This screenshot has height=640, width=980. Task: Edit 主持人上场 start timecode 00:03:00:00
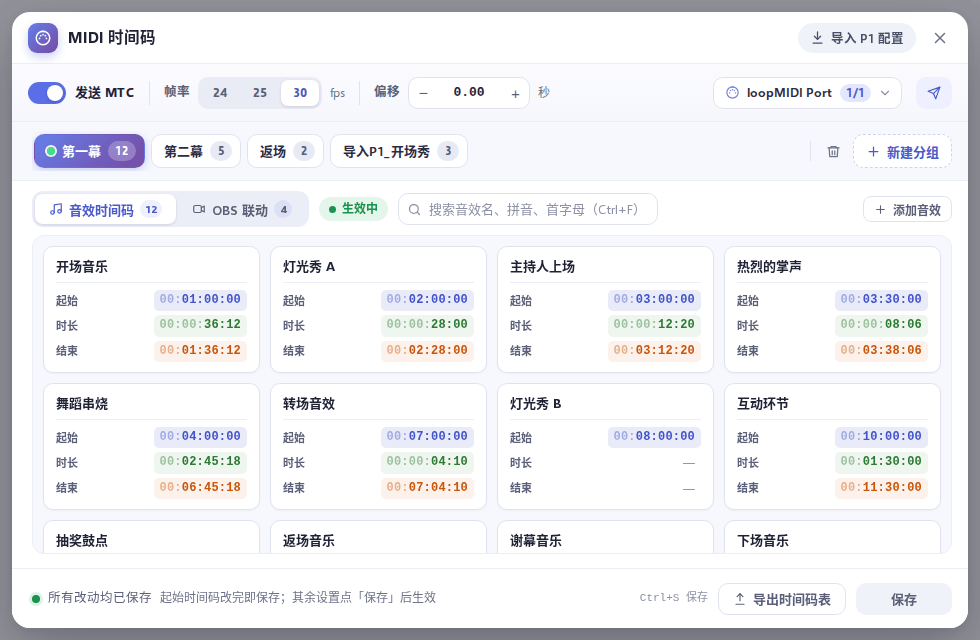click(654, 299)
